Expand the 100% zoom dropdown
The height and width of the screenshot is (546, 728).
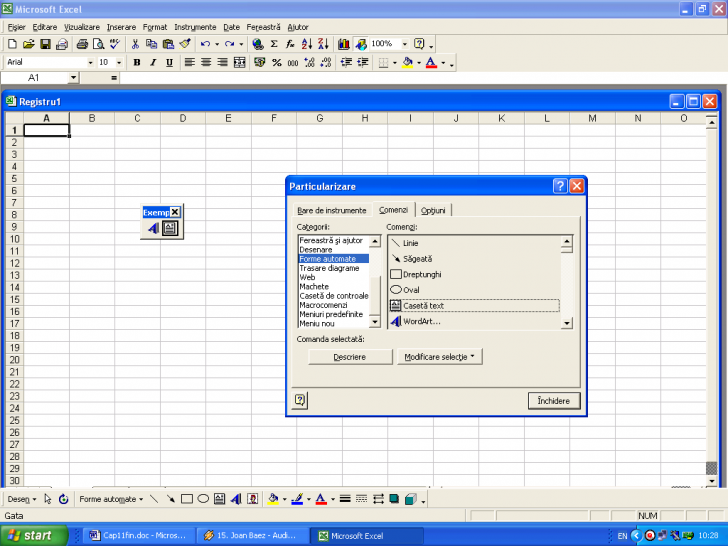[x=405, y=44]
